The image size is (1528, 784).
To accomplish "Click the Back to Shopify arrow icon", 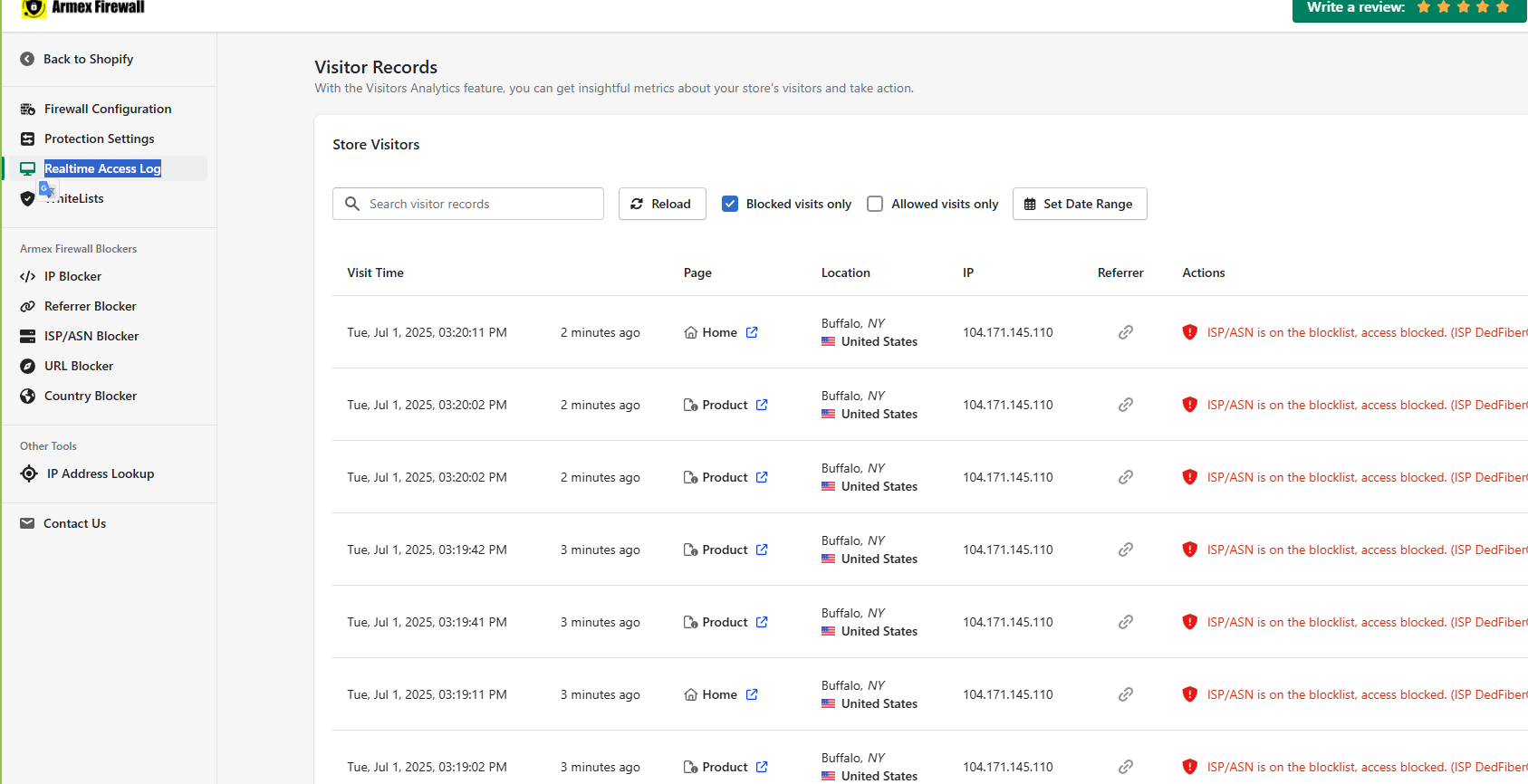I will [27, 59].
